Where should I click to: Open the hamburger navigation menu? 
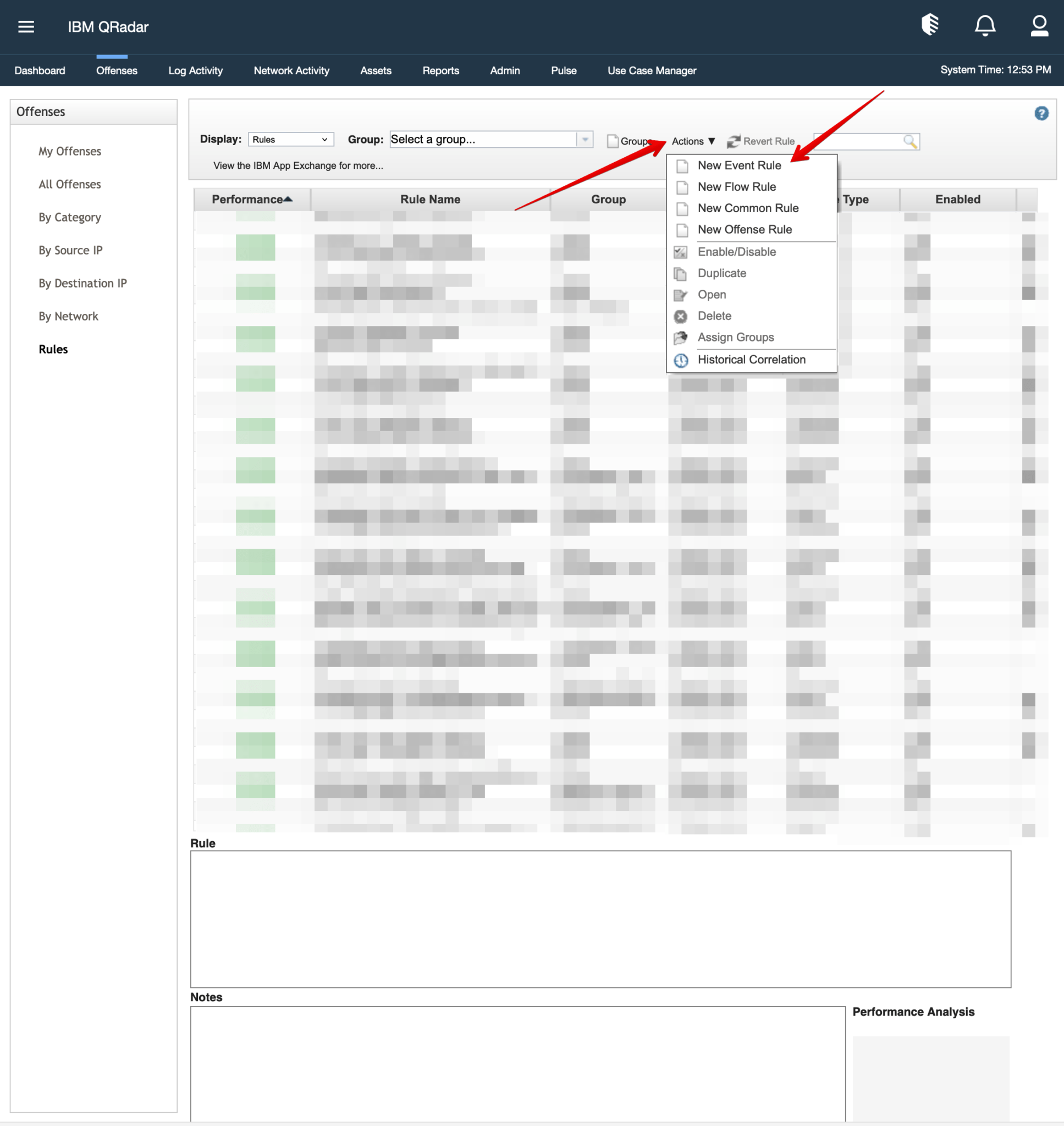(x=26, y=26)
